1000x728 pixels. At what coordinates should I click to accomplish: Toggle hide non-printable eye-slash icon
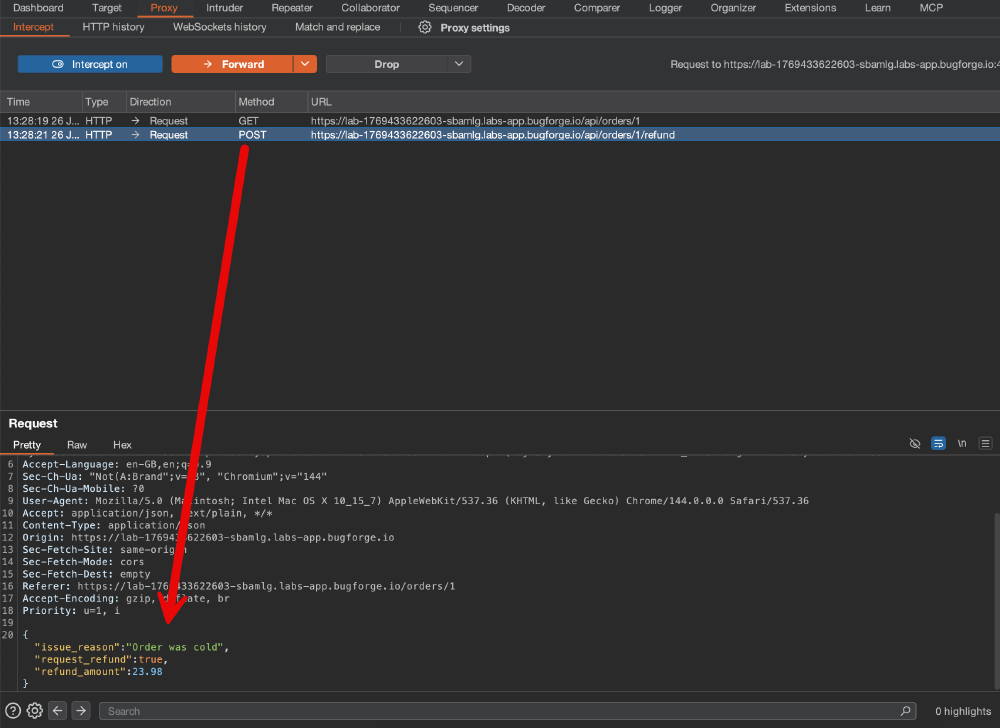pos(915,444)
